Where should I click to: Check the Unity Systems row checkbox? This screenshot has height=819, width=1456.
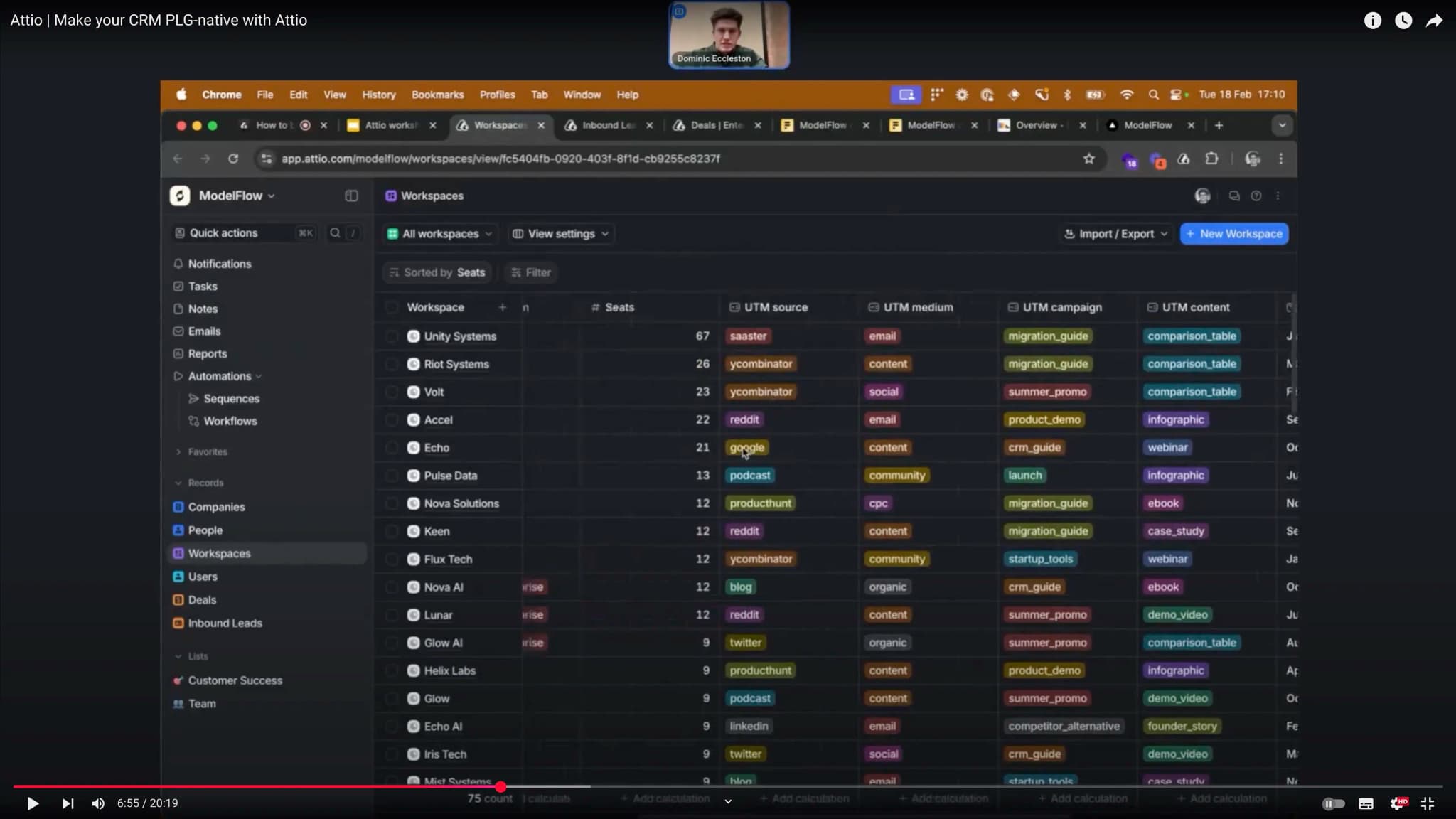click(x=392, y=336)
